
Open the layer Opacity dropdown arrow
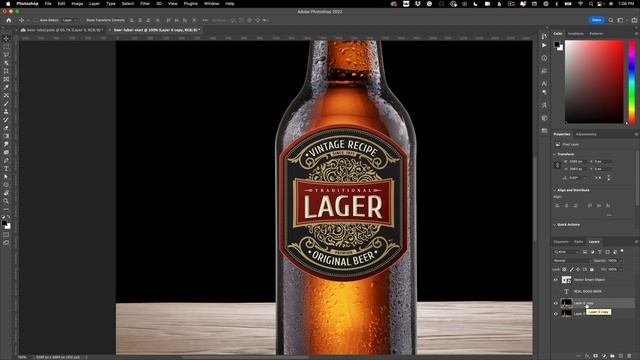click(620, 260)
